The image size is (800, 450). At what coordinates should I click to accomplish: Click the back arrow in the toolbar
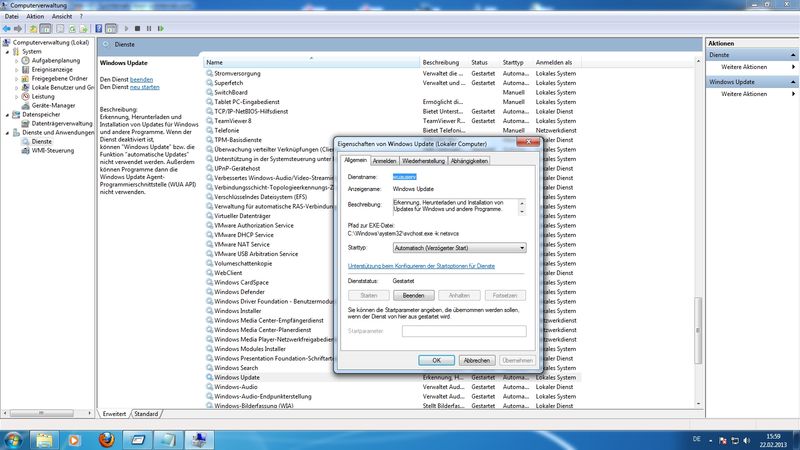pos(8,29)
